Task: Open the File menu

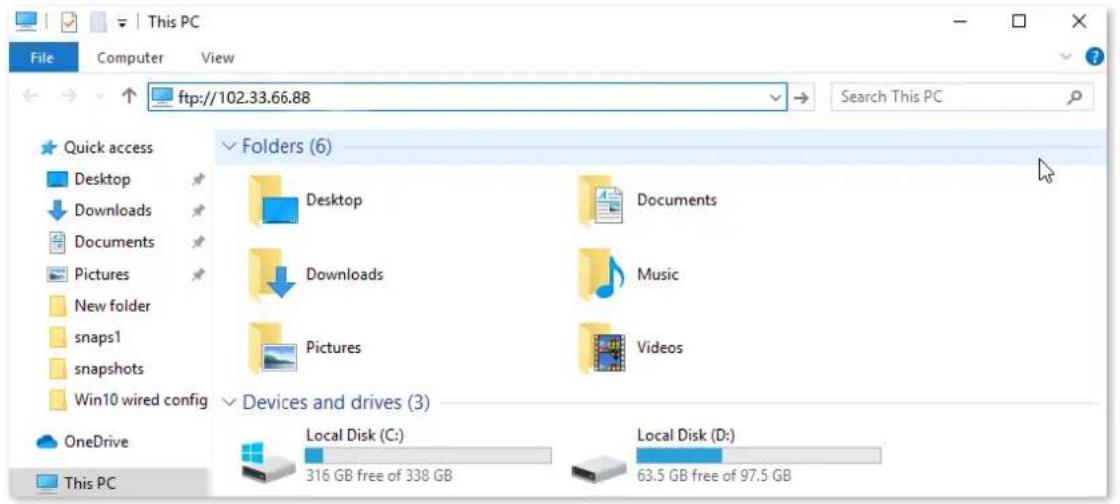Action: click(x=42, y=58)
